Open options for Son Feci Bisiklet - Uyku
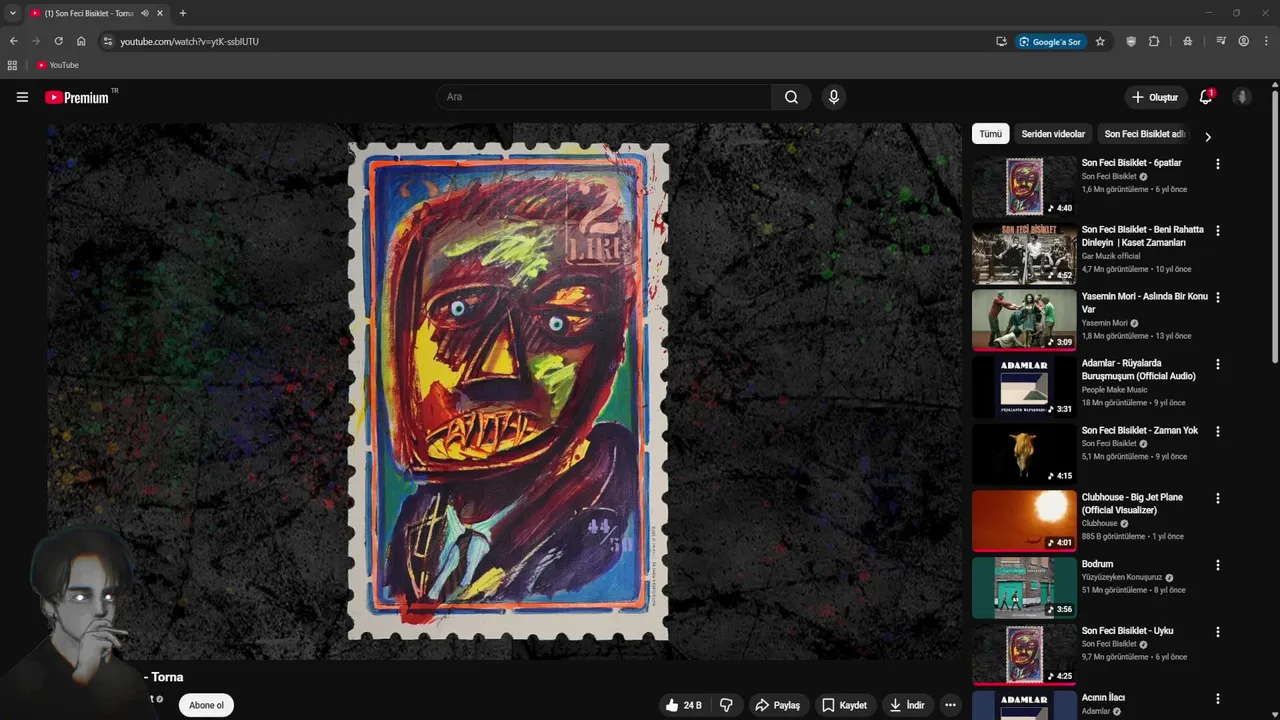The height and width of the screenshot is (720, 1280). coord(1217,632)
